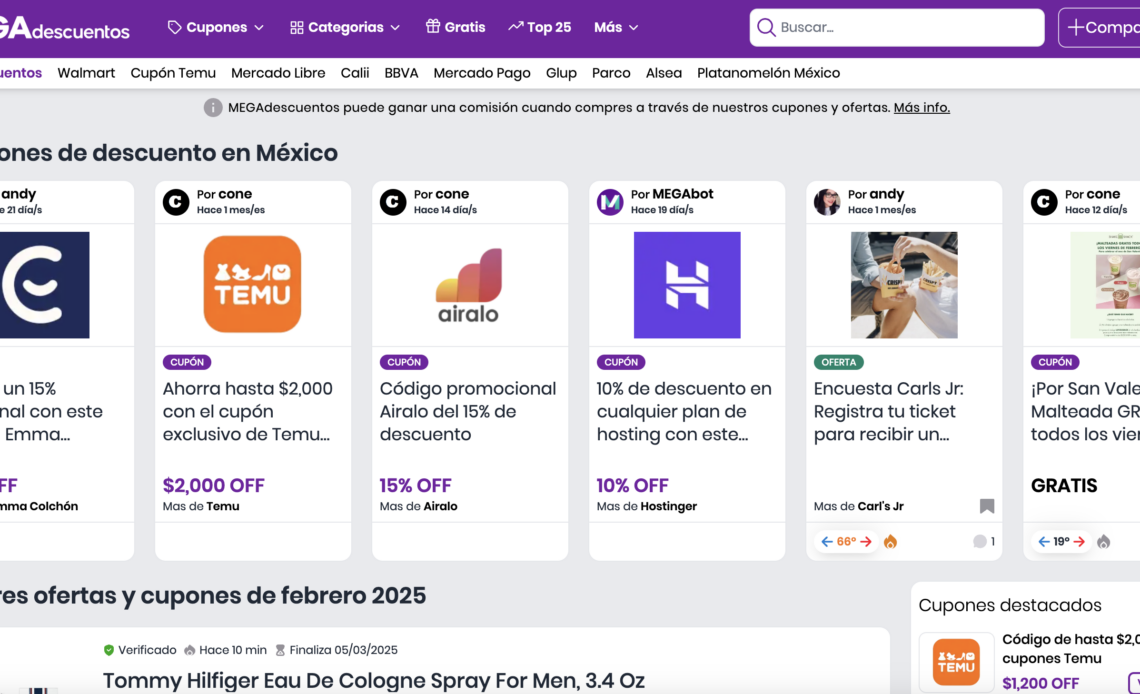1140x694 pixels.
Task: Click the Categorías grid icon
Action: pyautogui.click(x=297, y=28)
